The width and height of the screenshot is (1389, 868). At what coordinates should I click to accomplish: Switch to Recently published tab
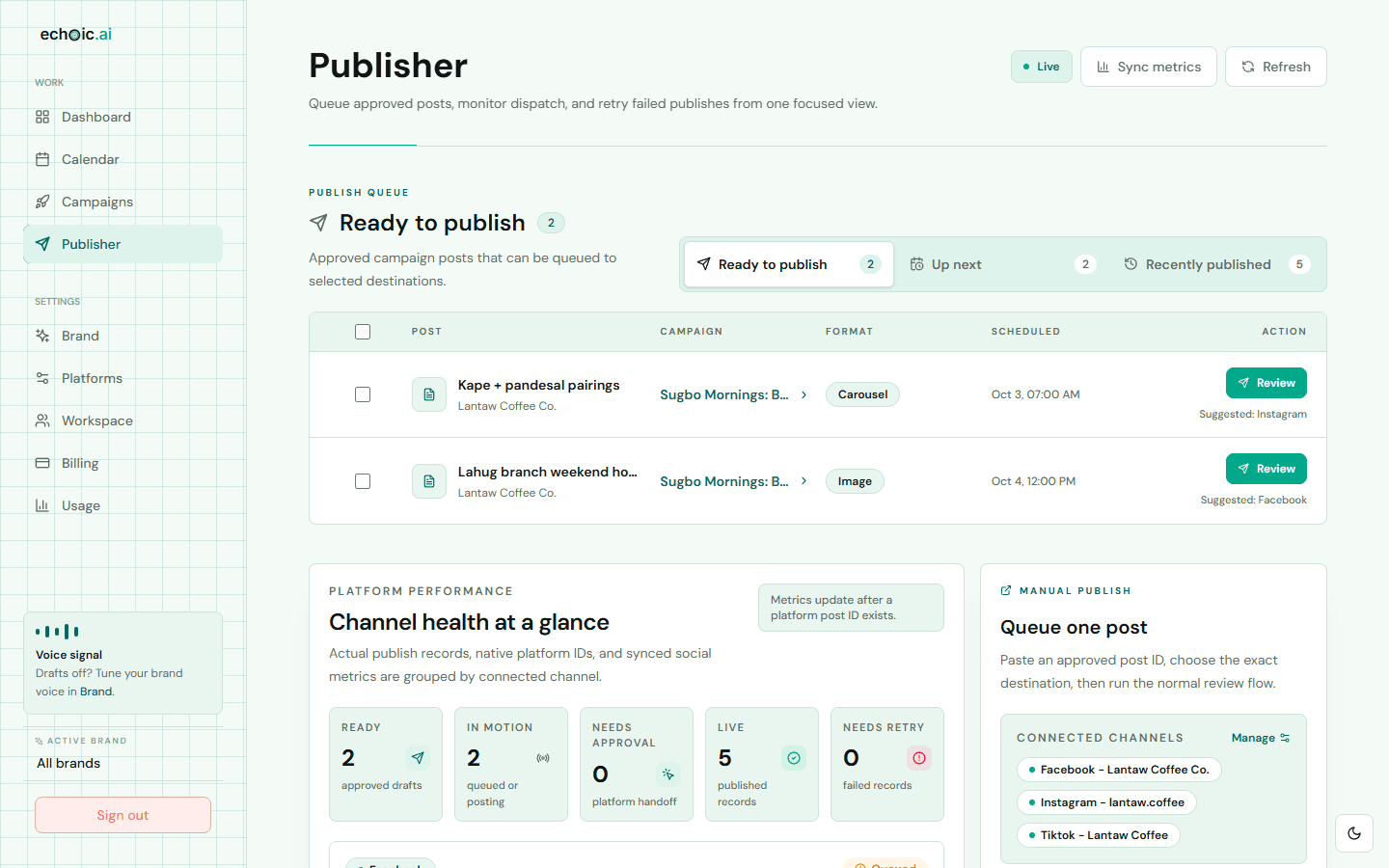(1217, 264)
